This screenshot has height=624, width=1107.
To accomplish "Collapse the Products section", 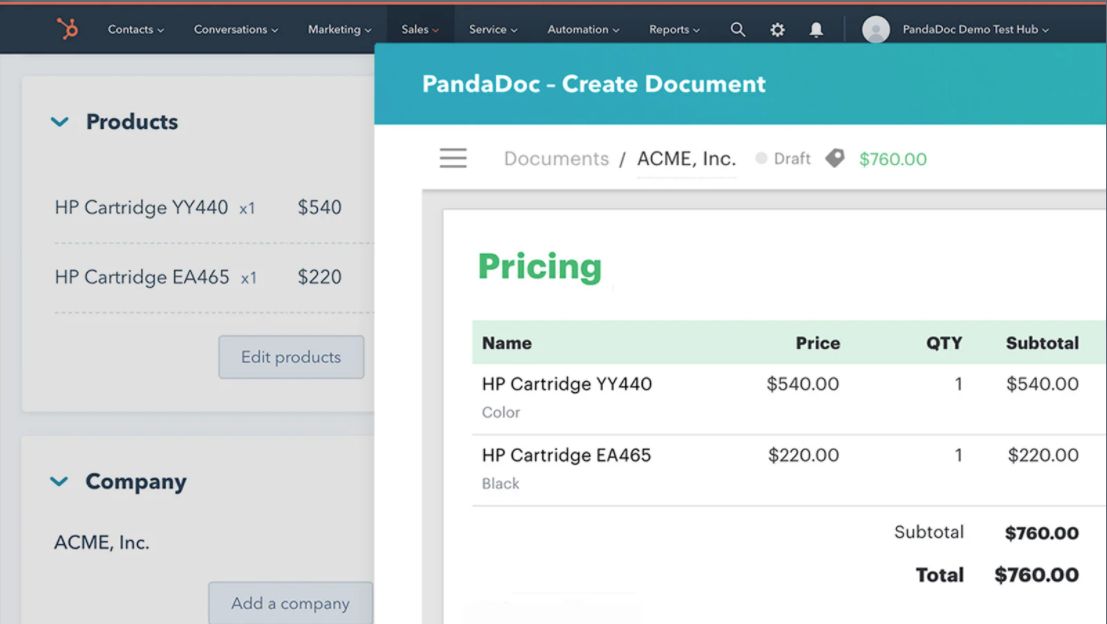I will (x=60, y=122).
